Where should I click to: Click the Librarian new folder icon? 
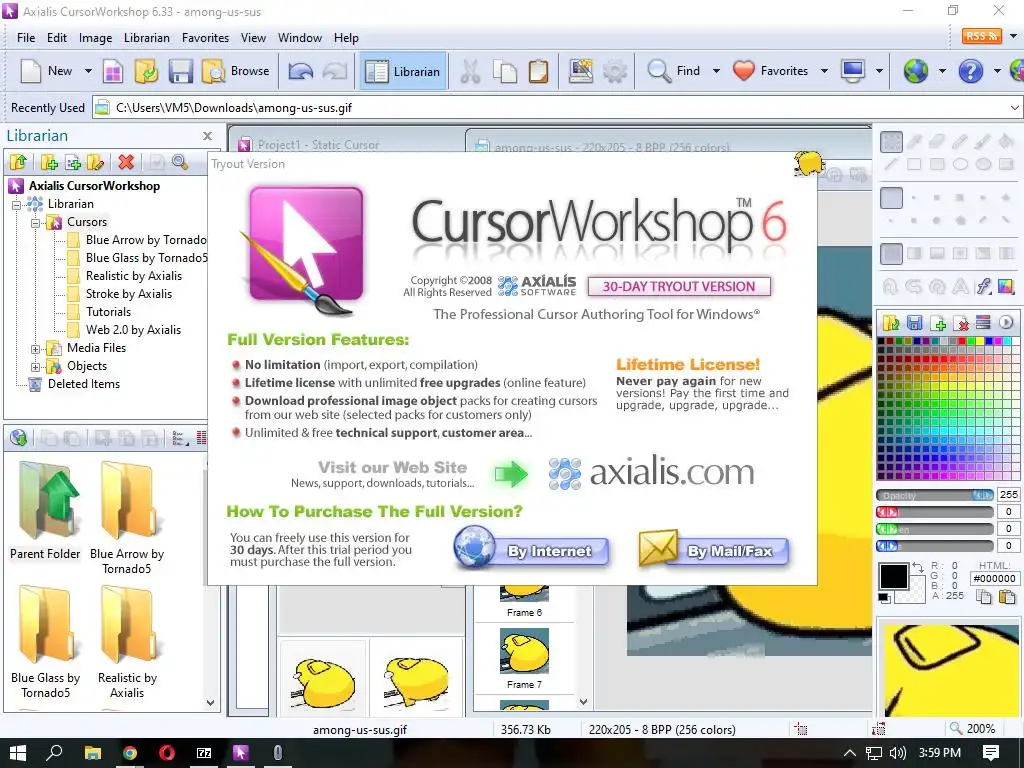49,162
